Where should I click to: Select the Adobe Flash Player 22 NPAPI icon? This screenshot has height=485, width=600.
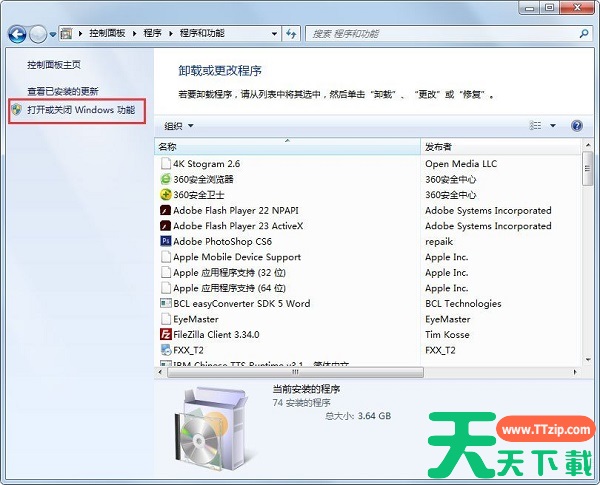point(165,211)
